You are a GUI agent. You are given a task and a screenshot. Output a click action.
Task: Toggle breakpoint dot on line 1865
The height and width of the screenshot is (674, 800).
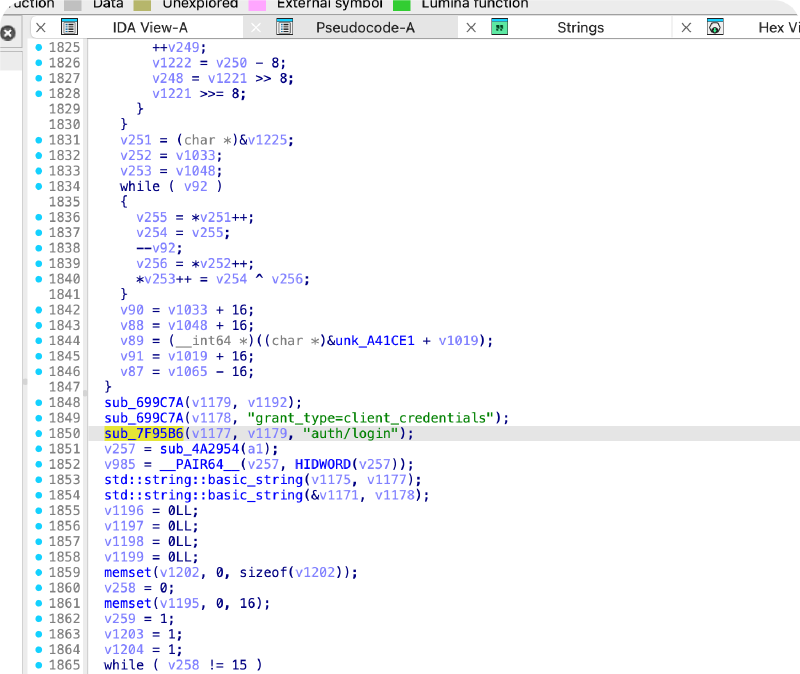[x=39, y=665]
